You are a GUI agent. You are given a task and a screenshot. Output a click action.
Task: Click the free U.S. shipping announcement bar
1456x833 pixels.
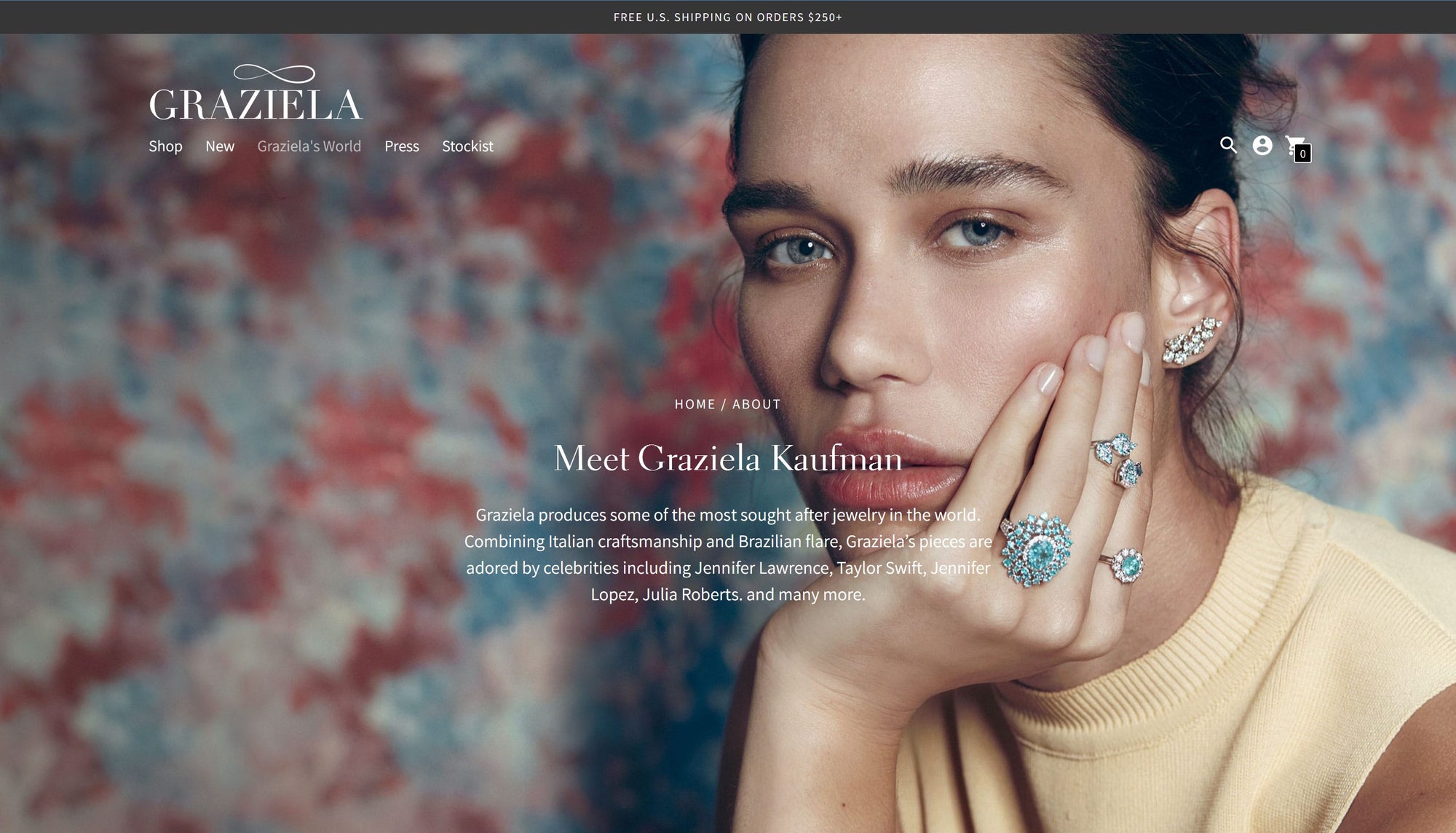728,17
